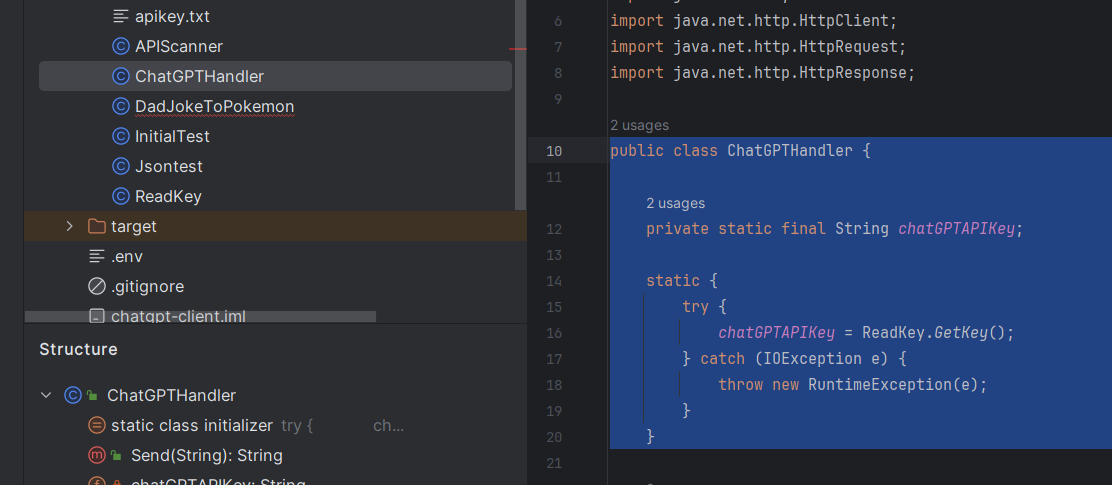
Task: Click the method icon beside Send(String)
Action: (x=96, y=455)
